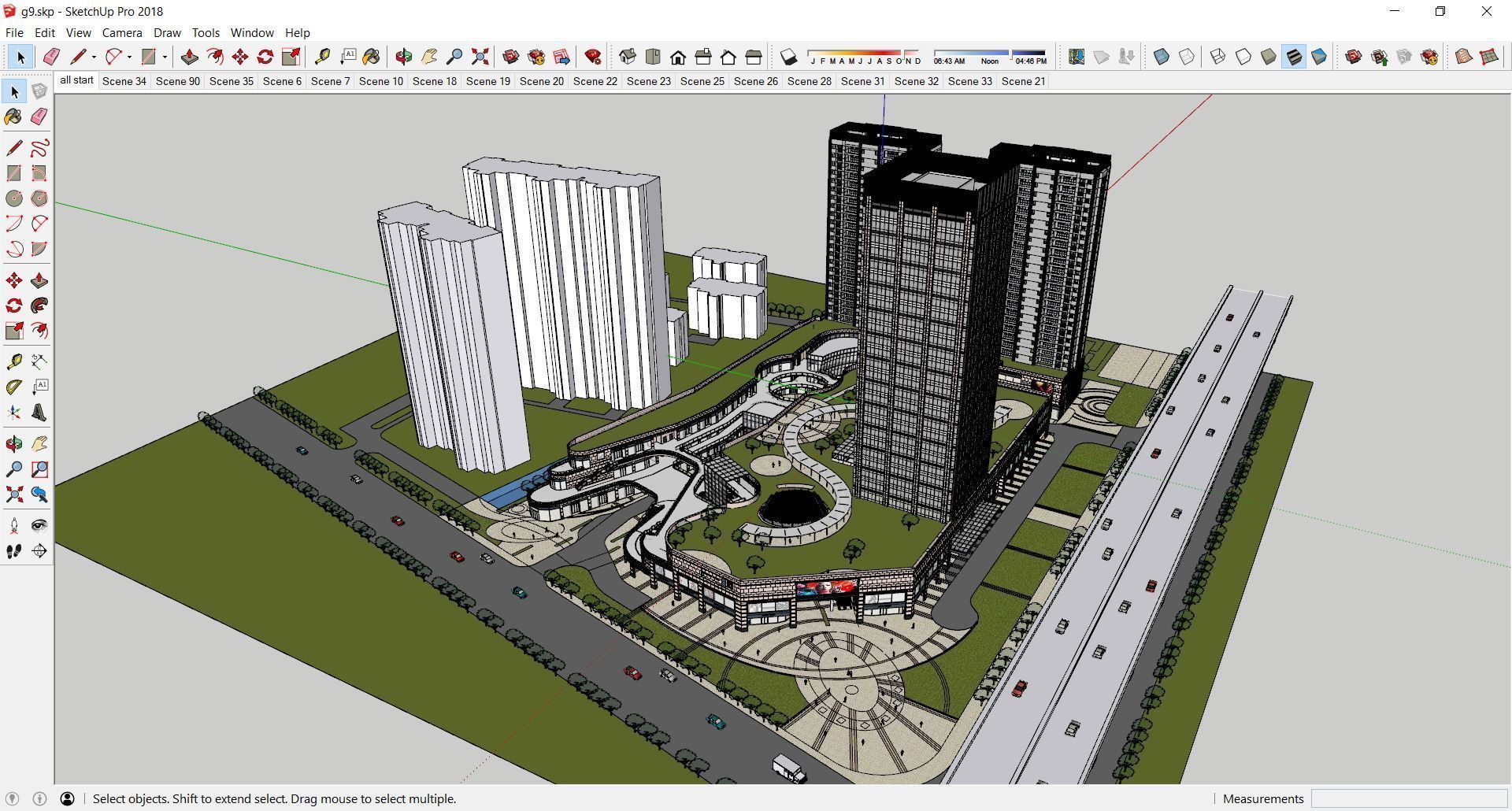Select the Text label tool in top toolbar

[347, 57]
